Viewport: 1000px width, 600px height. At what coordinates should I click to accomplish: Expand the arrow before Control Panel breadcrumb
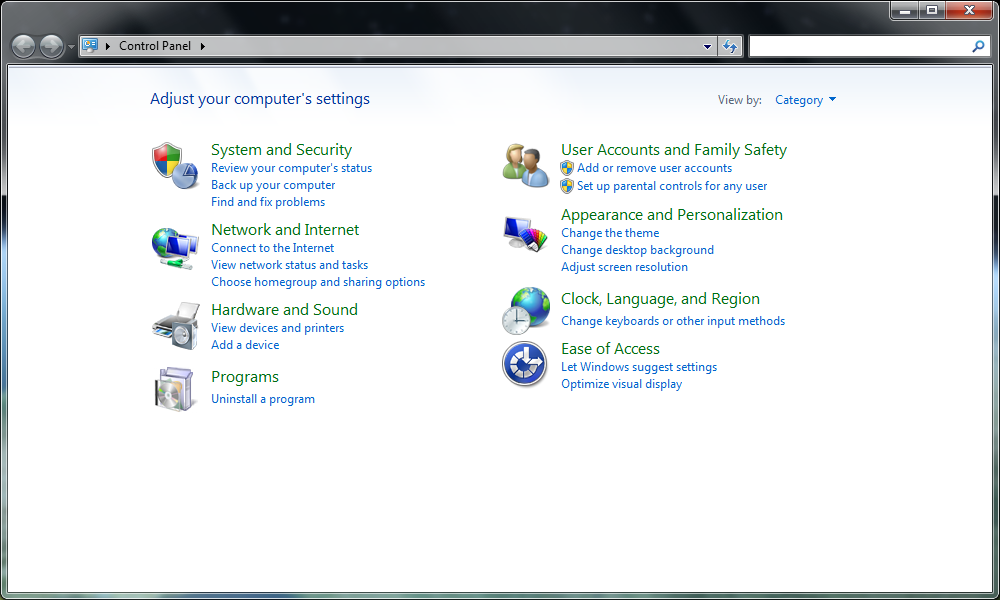pos(108,46)
